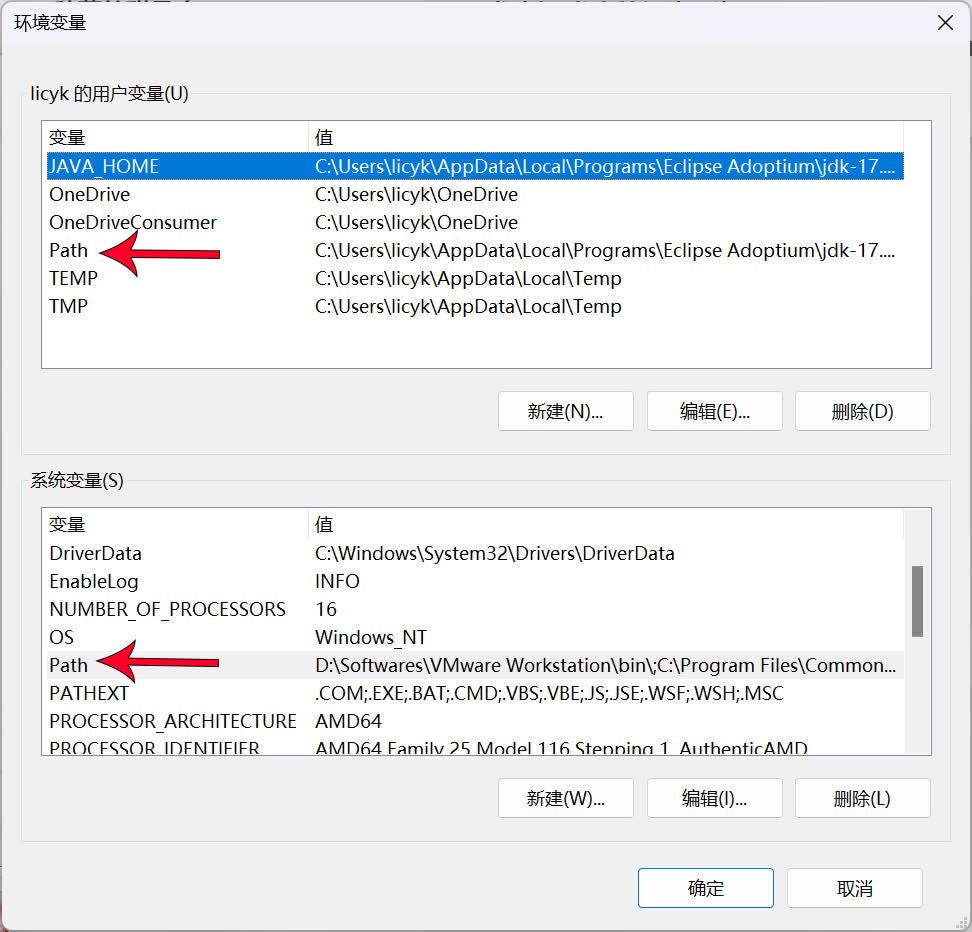Viewport: 972px width, 932px height.
Task: Click the 删除(L) button for system variables
Action: pyautogui.click(x=862, y=798)
